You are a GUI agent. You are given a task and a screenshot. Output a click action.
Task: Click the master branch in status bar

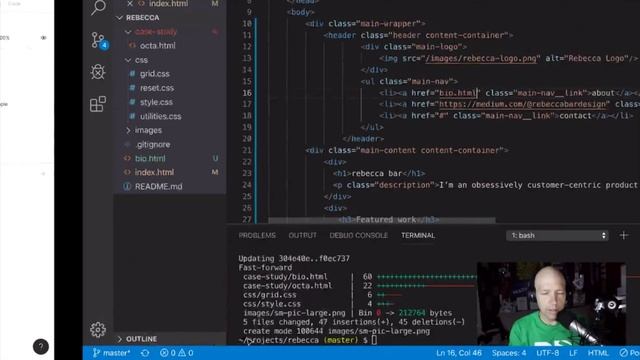coord(111,353)
